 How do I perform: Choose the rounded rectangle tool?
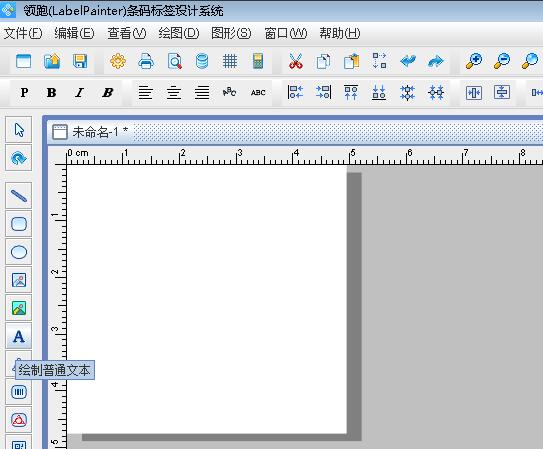19,224
